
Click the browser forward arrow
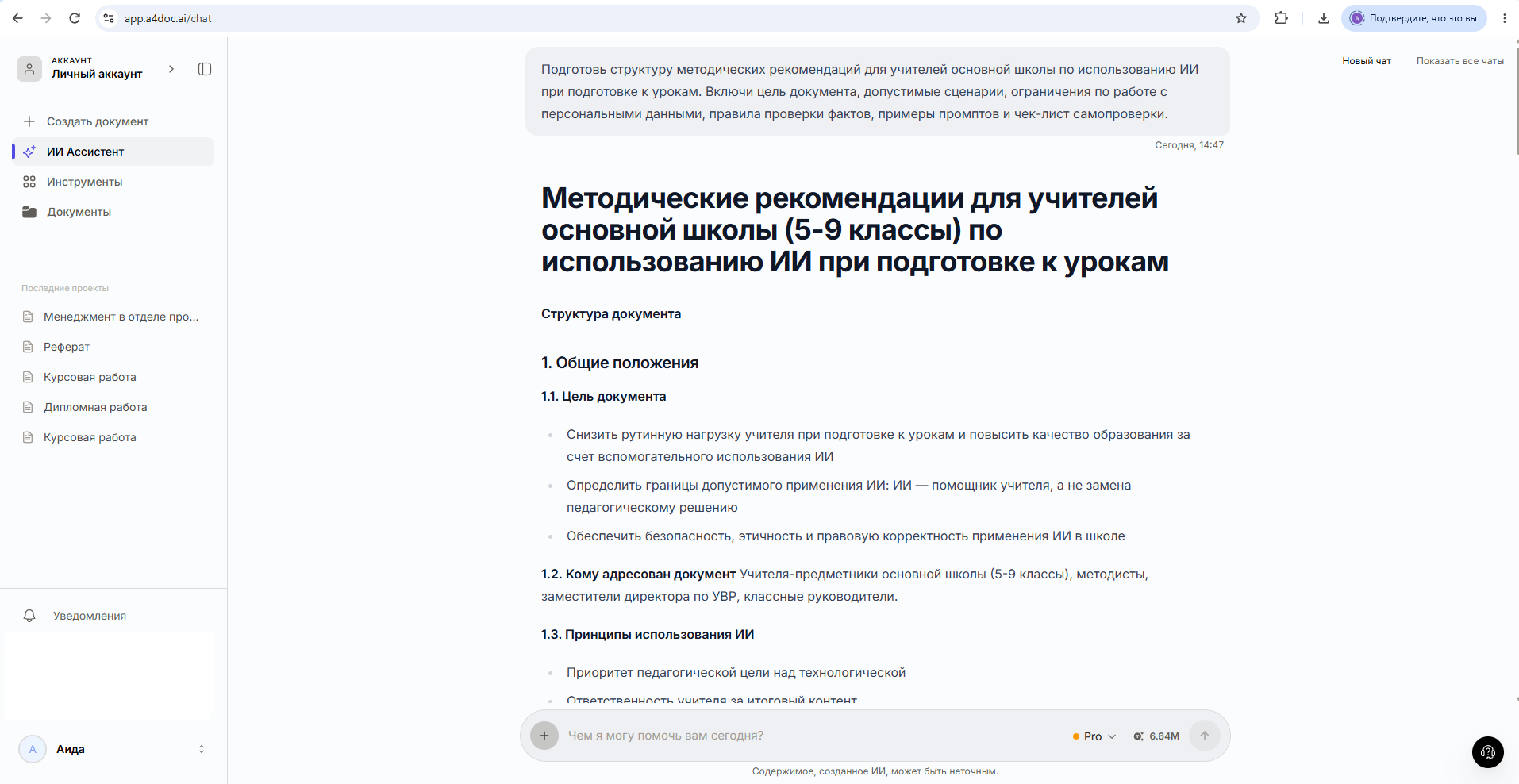pyautogui.click(x=46, y=18)
